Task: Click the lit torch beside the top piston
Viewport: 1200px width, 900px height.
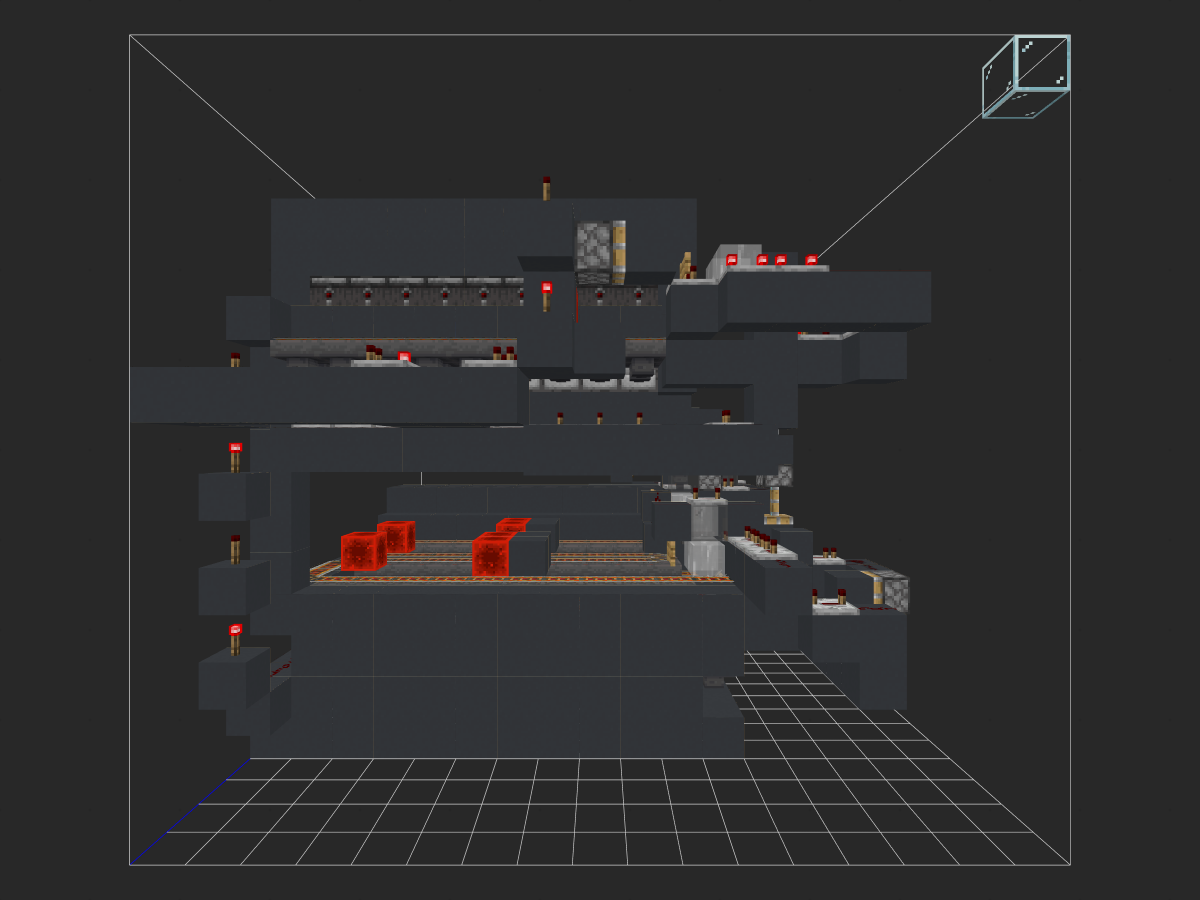Action: [x=546, y=293]
